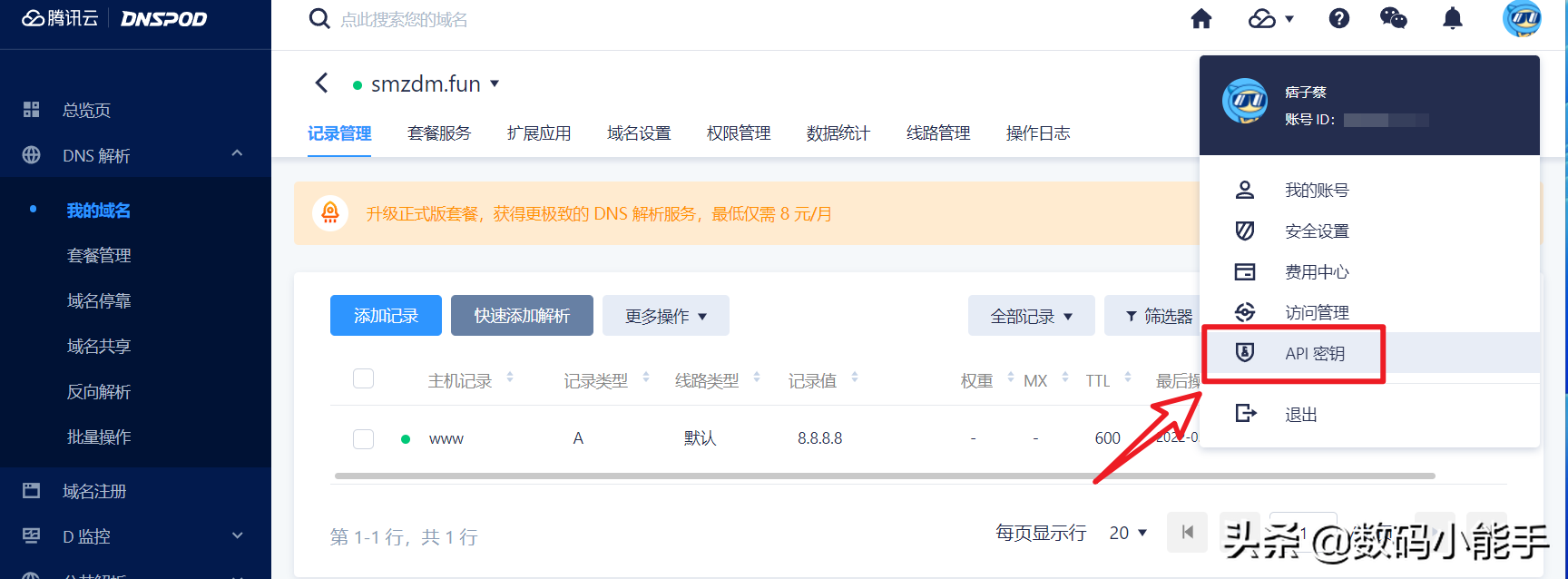Open the 总览页 dashboard icon
The image size is (1568, 579).
[x=32, y=110]
